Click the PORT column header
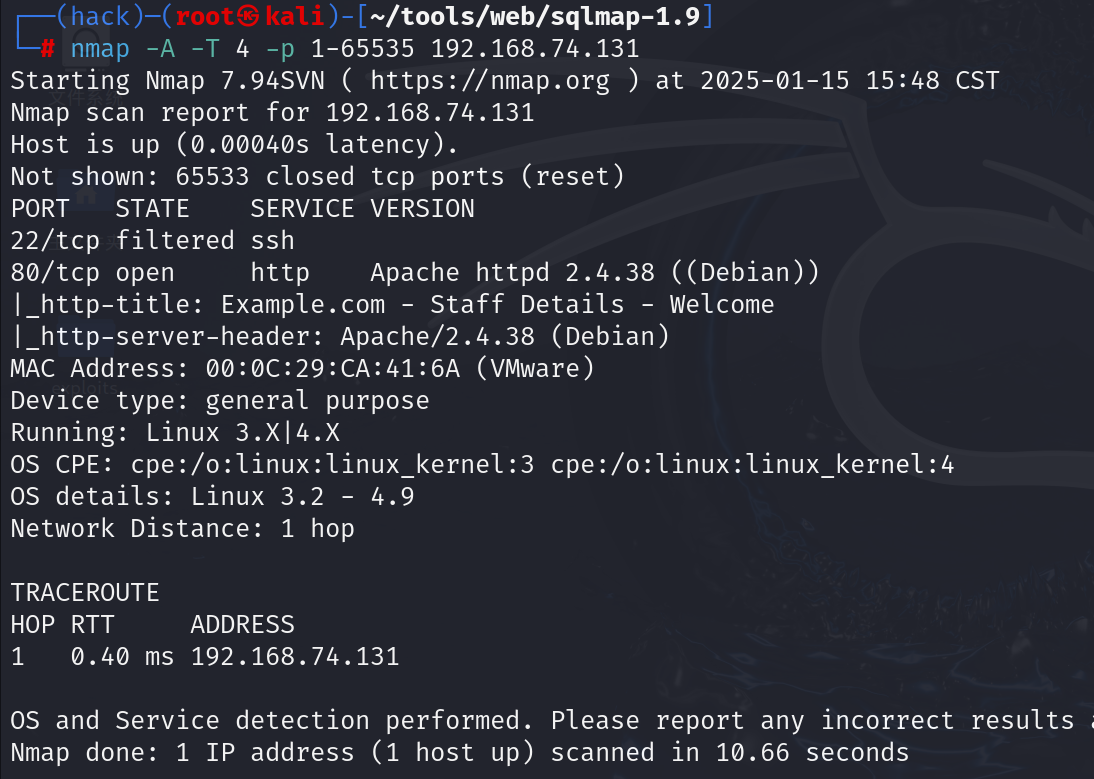1094x779 pixels. coord(40,209)
